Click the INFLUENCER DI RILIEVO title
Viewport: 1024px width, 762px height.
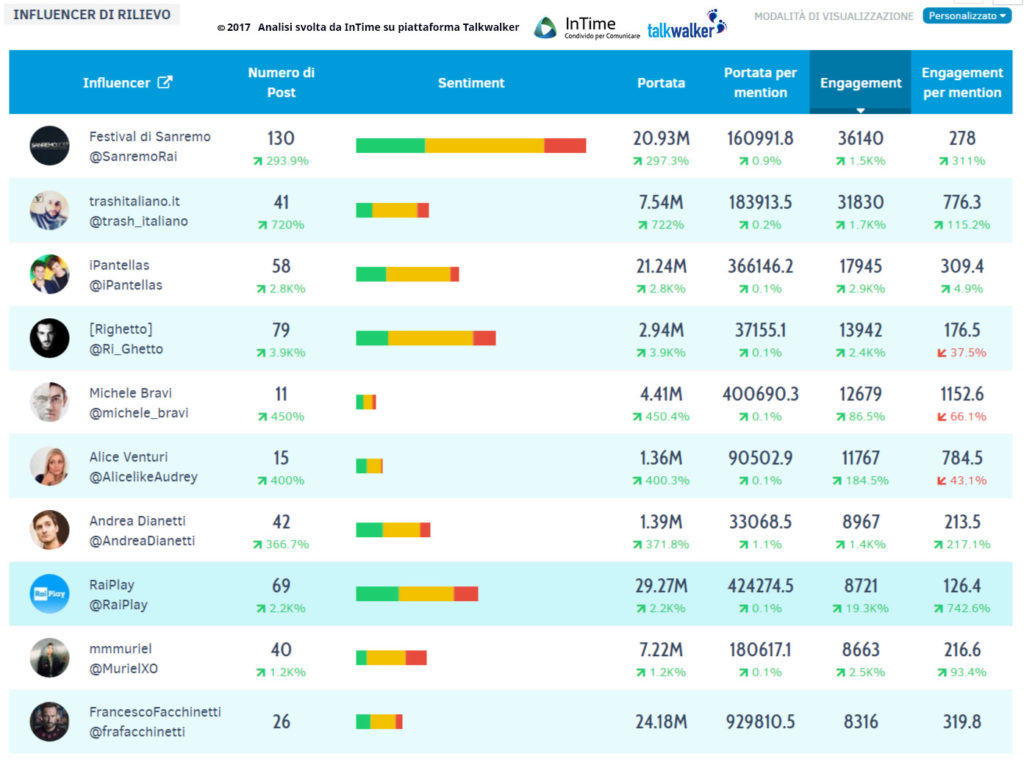[92, 14]
